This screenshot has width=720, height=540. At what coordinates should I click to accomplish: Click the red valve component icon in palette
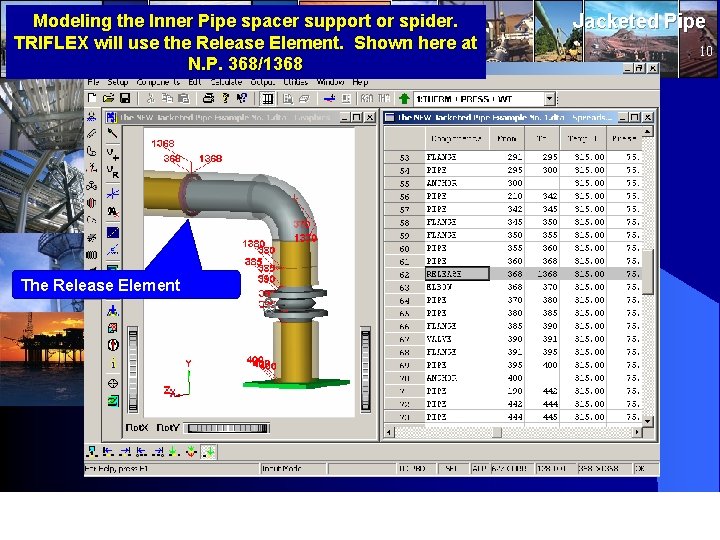tap(92, 202)
